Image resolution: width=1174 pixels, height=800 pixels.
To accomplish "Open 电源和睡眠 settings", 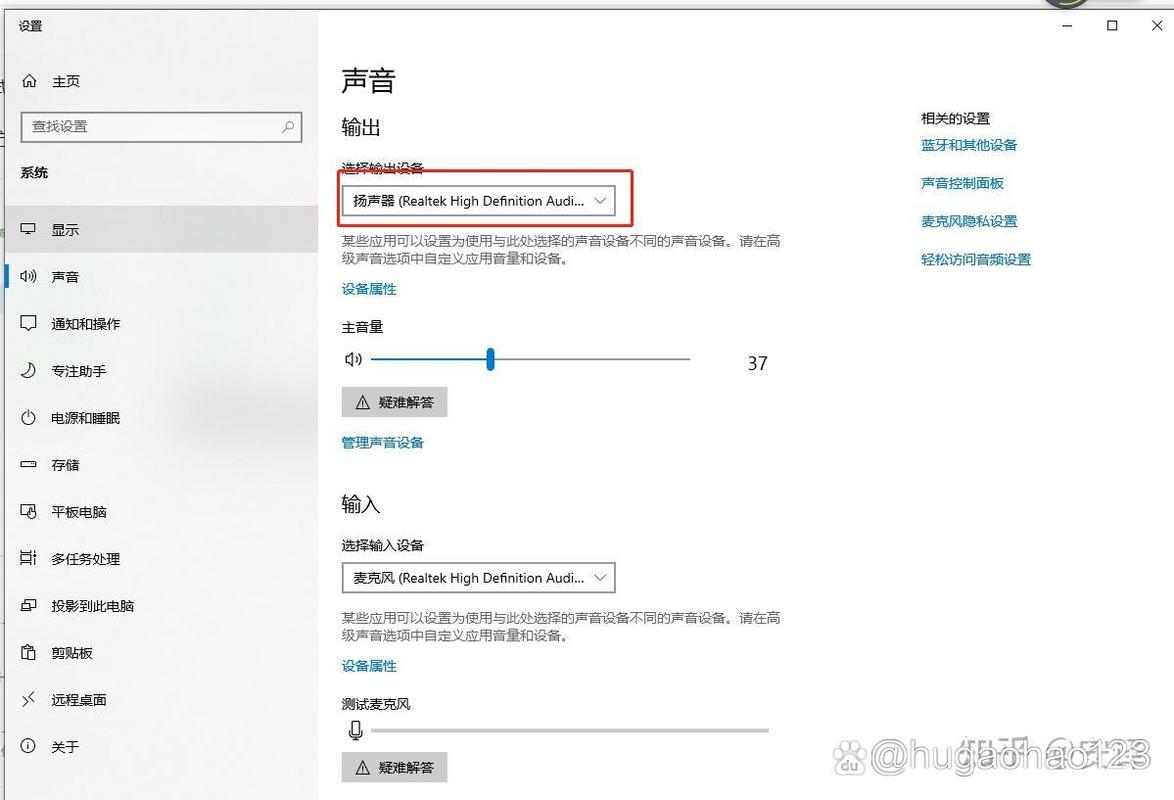I will tap(162, 417).
